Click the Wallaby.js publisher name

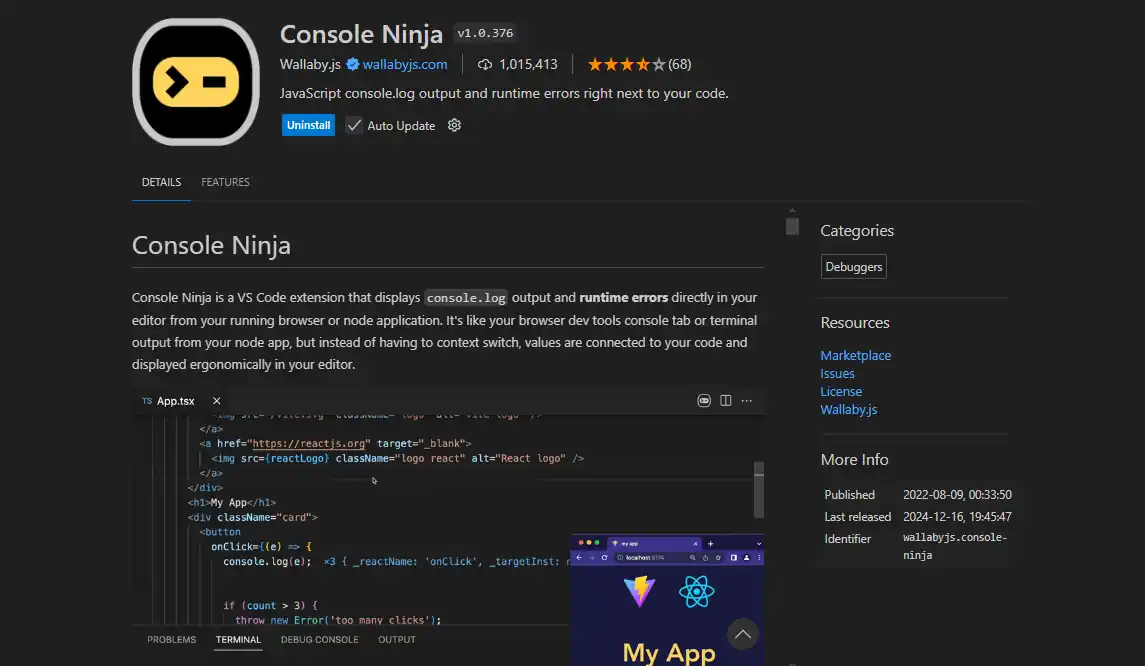coord(310,64)
